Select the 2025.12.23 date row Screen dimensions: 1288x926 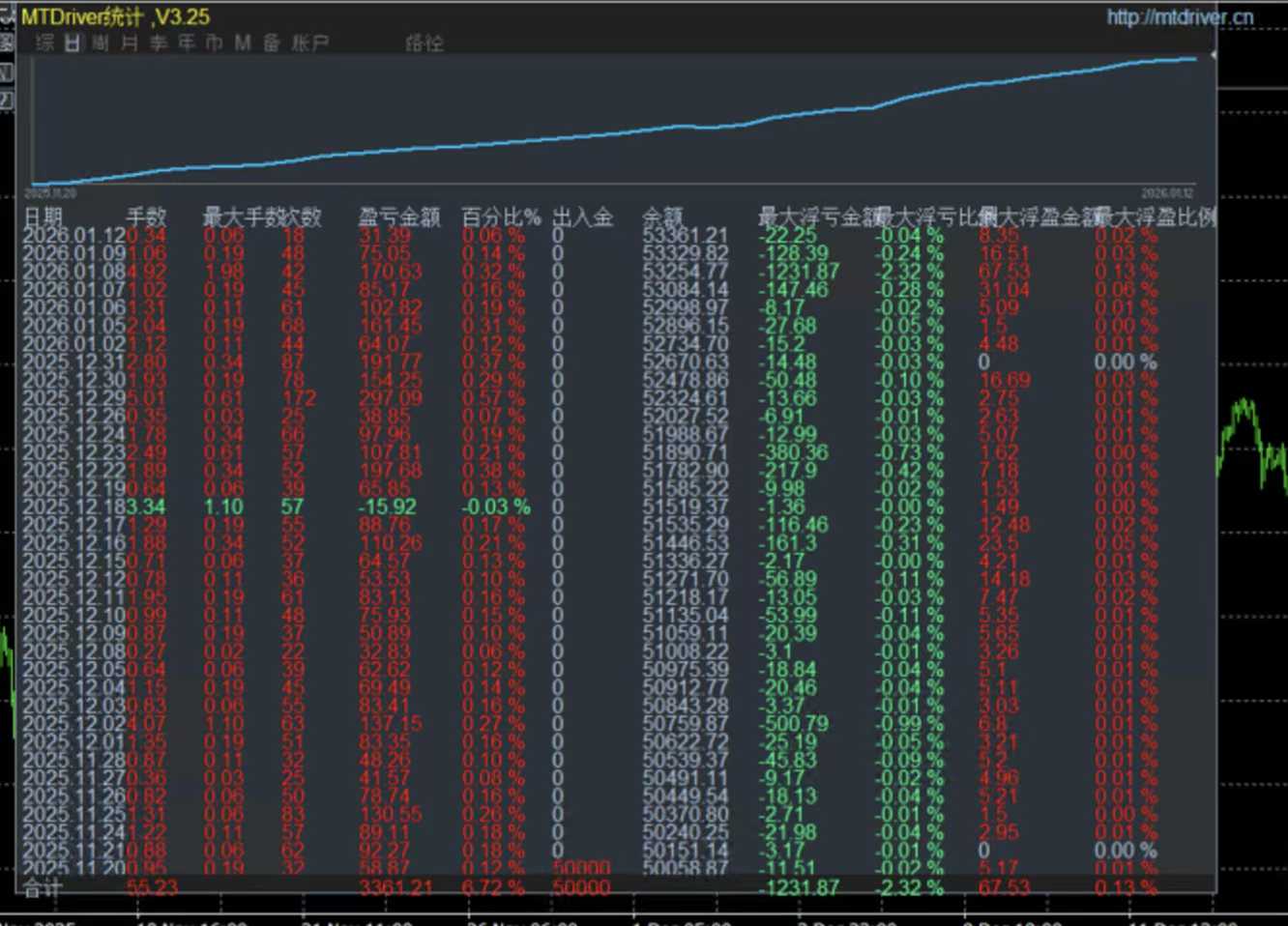point(73,452)
